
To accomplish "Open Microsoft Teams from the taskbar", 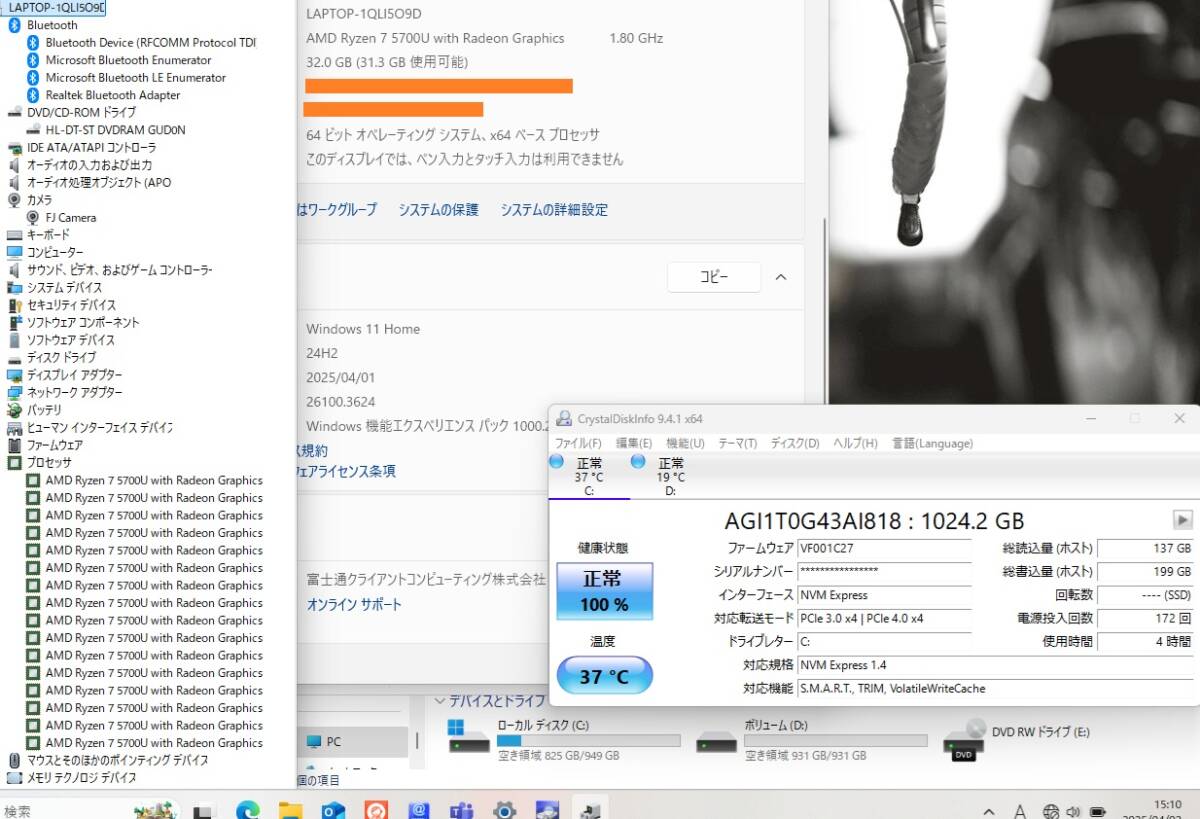I will tap(461, 810).
